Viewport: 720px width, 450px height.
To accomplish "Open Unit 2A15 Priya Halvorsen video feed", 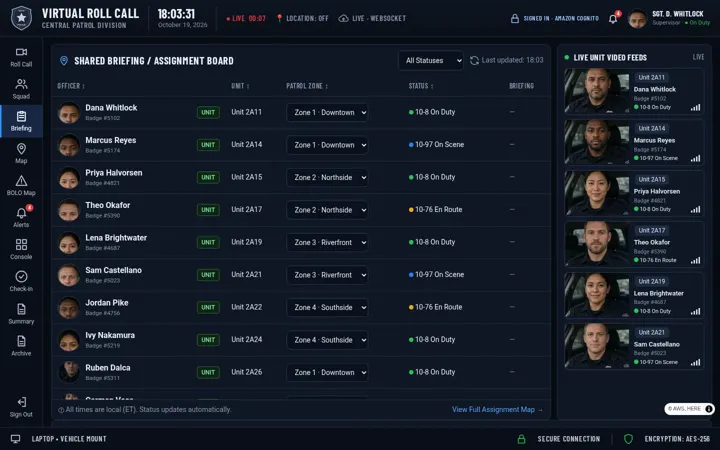I will click(634, 193).
